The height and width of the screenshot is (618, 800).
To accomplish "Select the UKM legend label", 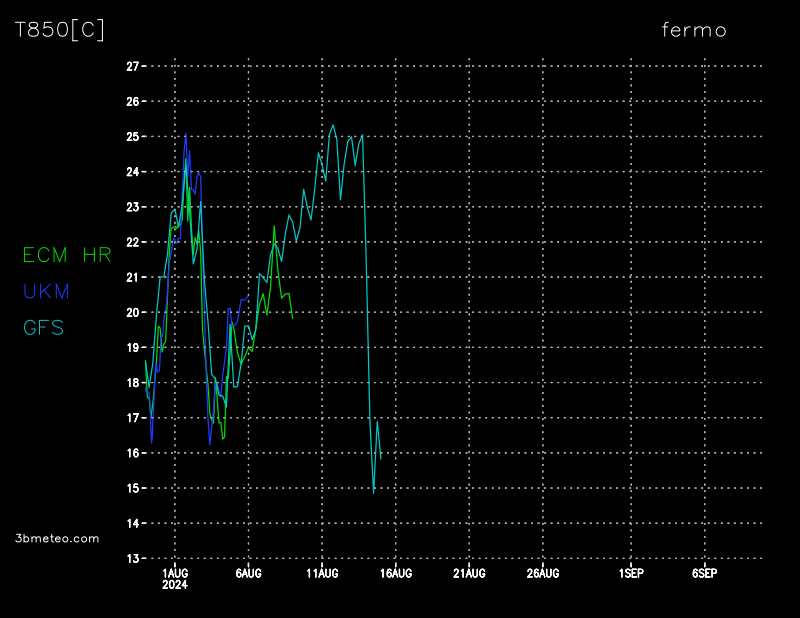I will click(46, 291).
